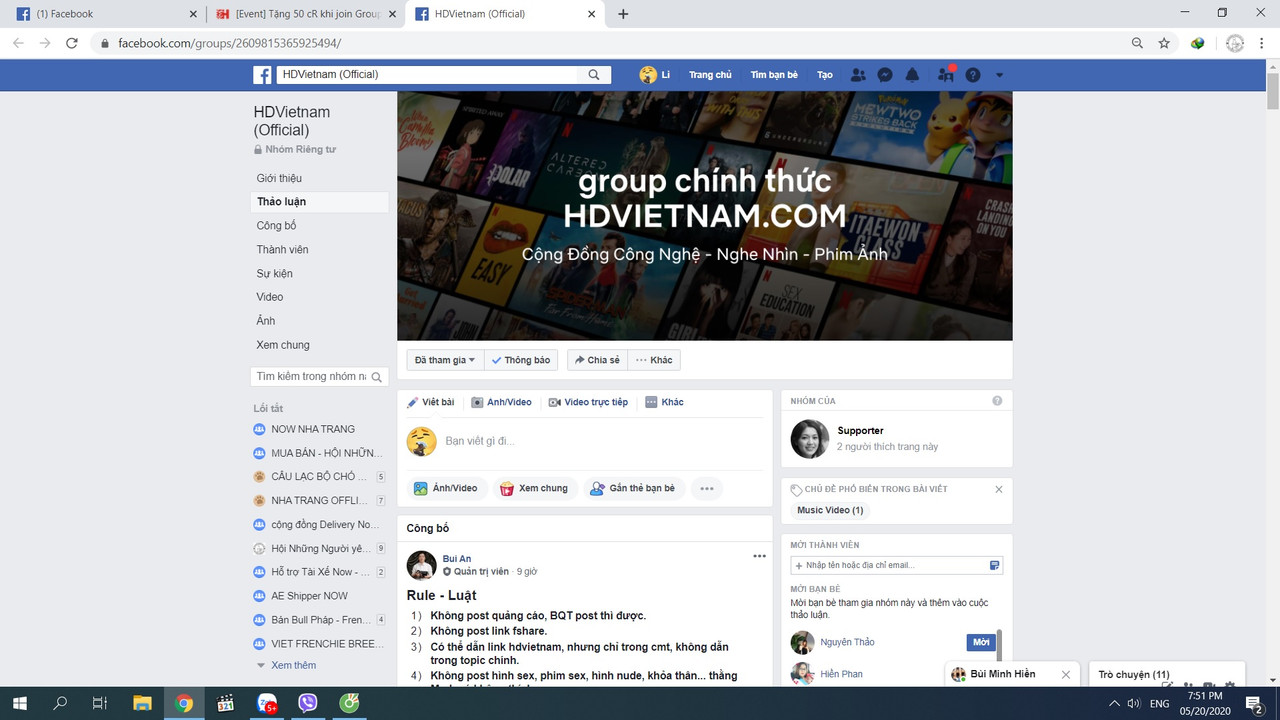Reload the page with the browser refresh button

pos(72,43)
